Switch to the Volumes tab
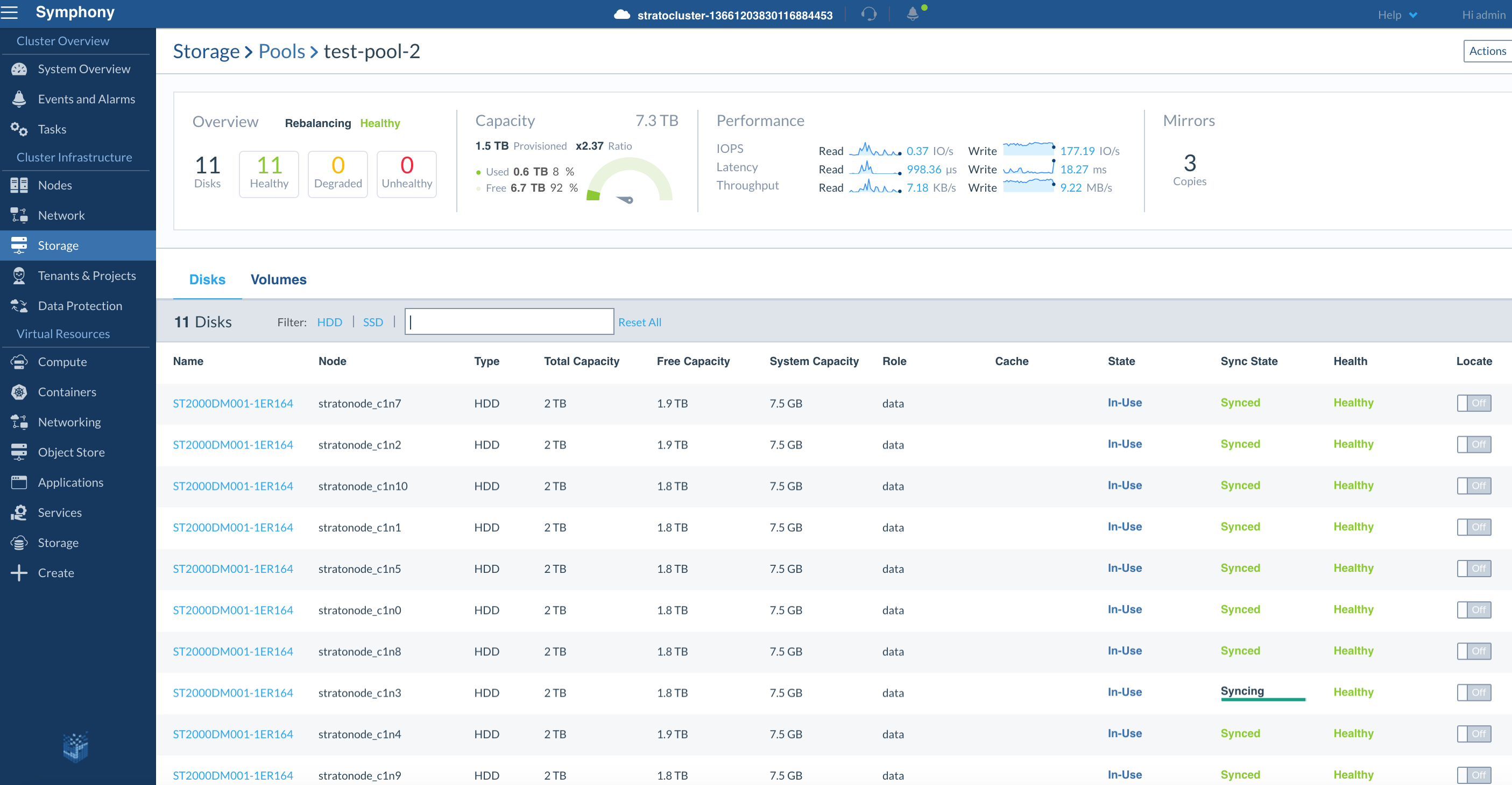Screen dimensions: 1512x785 point(278,279)
